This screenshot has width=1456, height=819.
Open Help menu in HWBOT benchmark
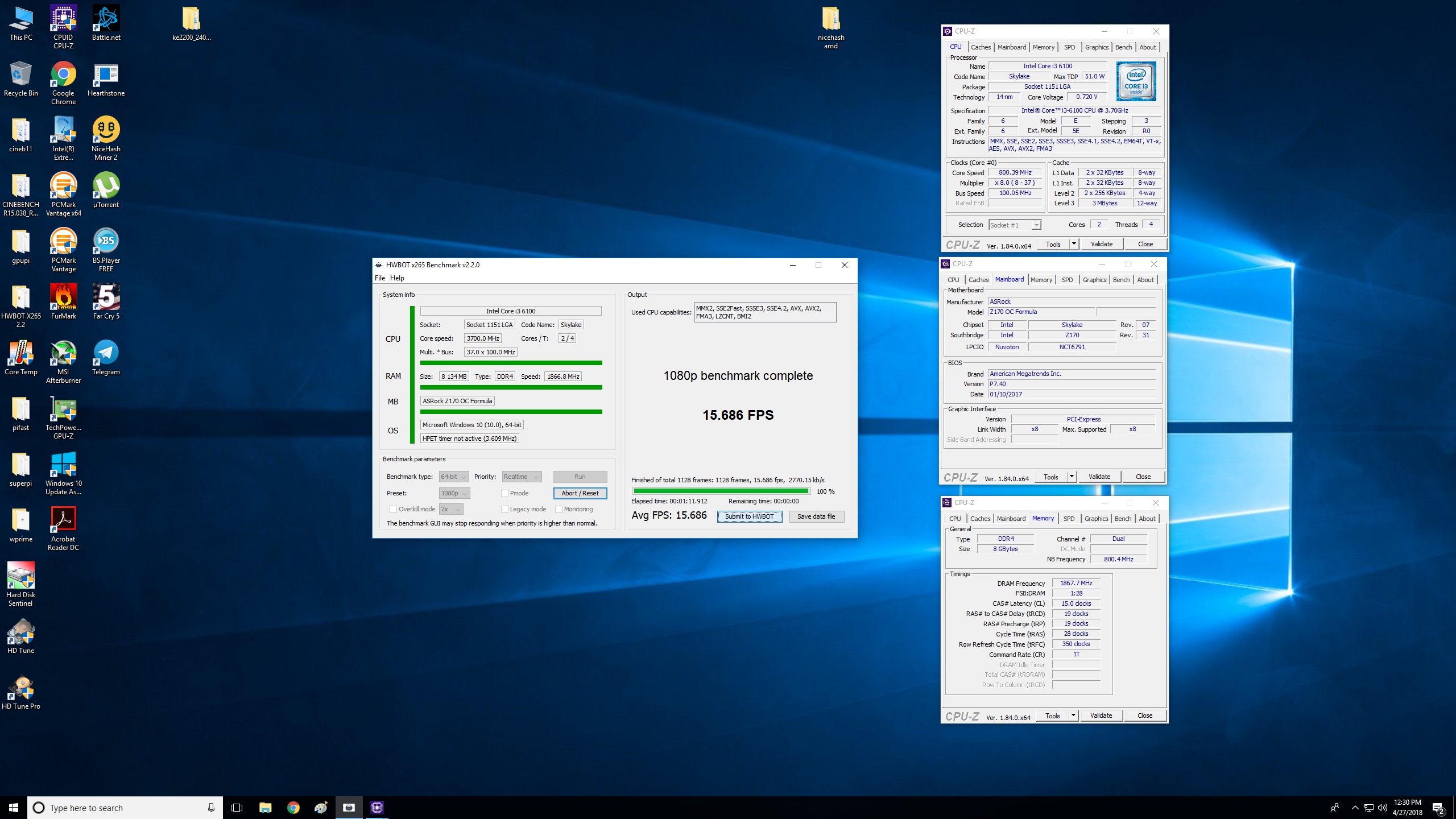coord(397,278)
